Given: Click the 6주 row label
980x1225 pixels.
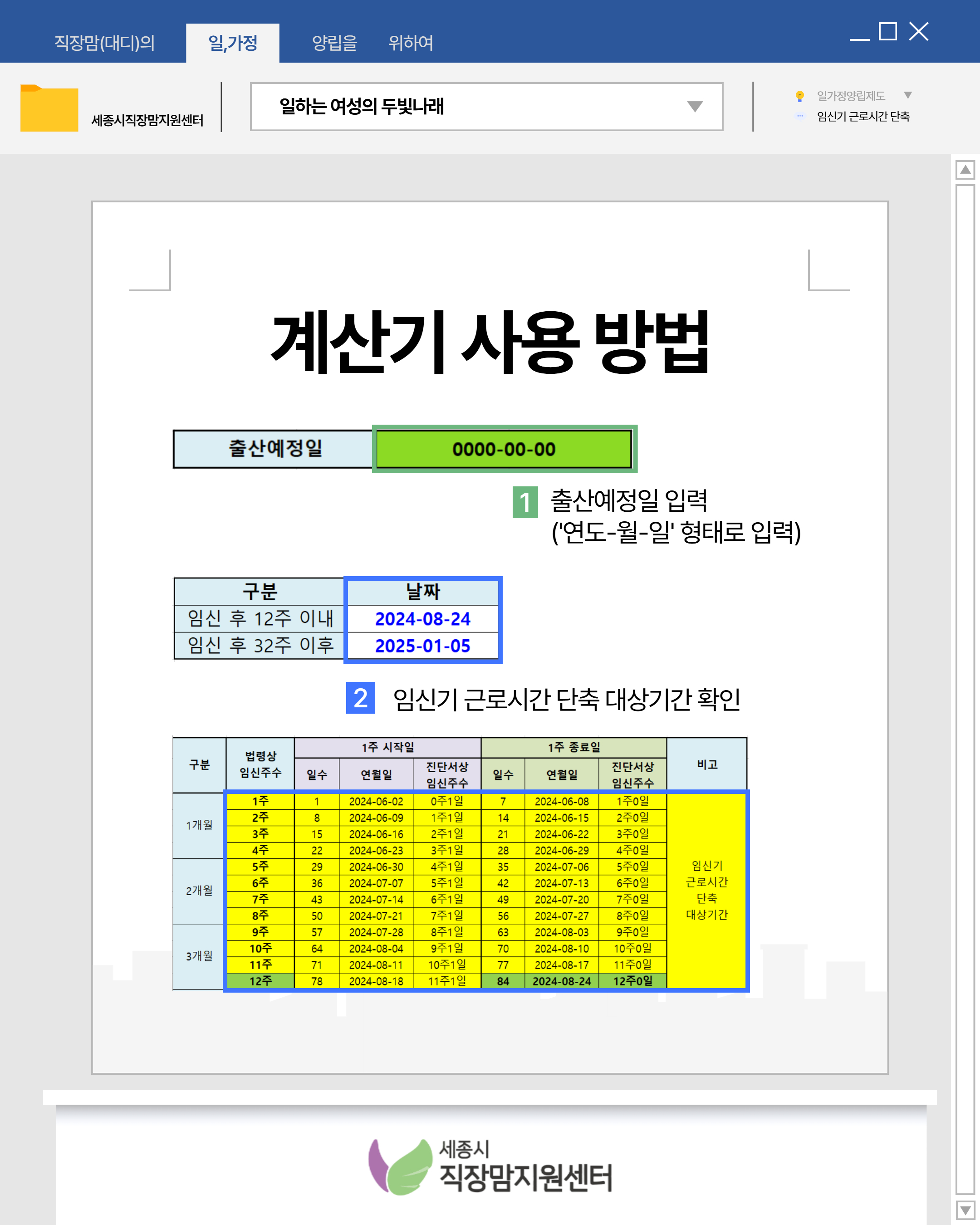Looking at the screenshot, I should pos(260,883).
